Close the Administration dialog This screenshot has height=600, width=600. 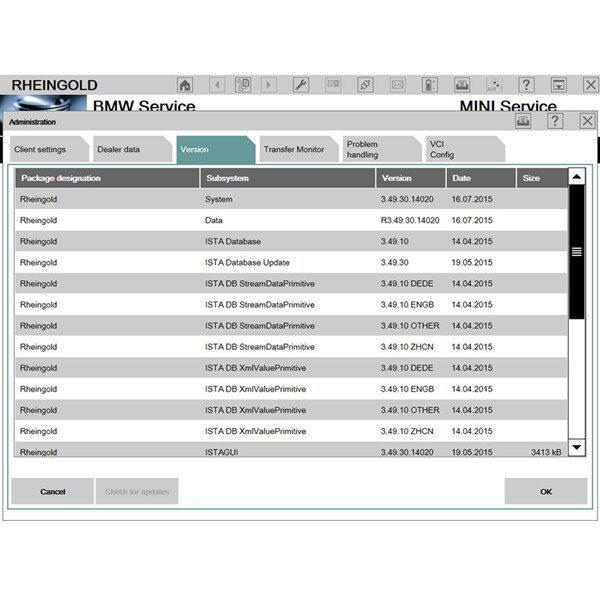pos(587,121)
